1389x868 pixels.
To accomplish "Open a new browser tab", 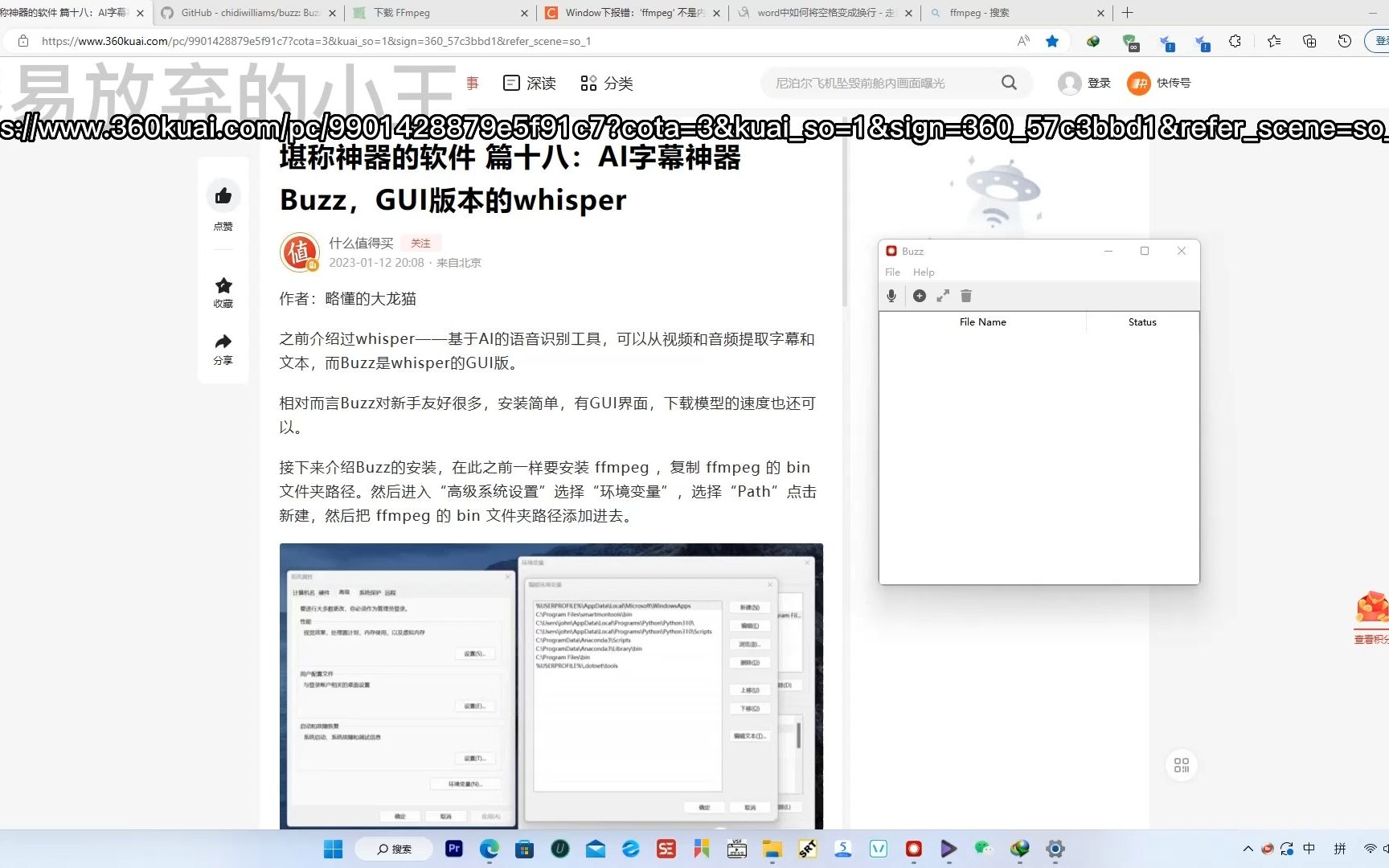I will pyautogui.click(x=1127, y=13).
